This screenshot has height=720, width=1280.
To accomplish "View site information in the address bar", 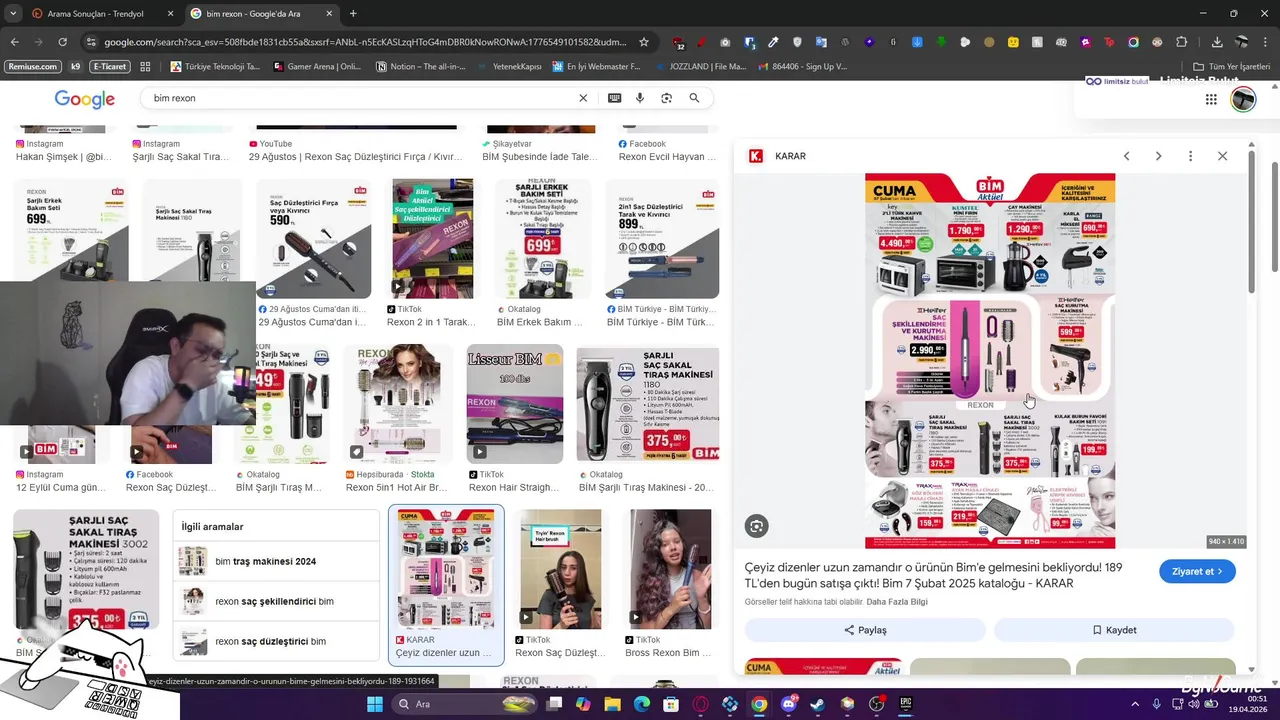I will click(91, 42).
